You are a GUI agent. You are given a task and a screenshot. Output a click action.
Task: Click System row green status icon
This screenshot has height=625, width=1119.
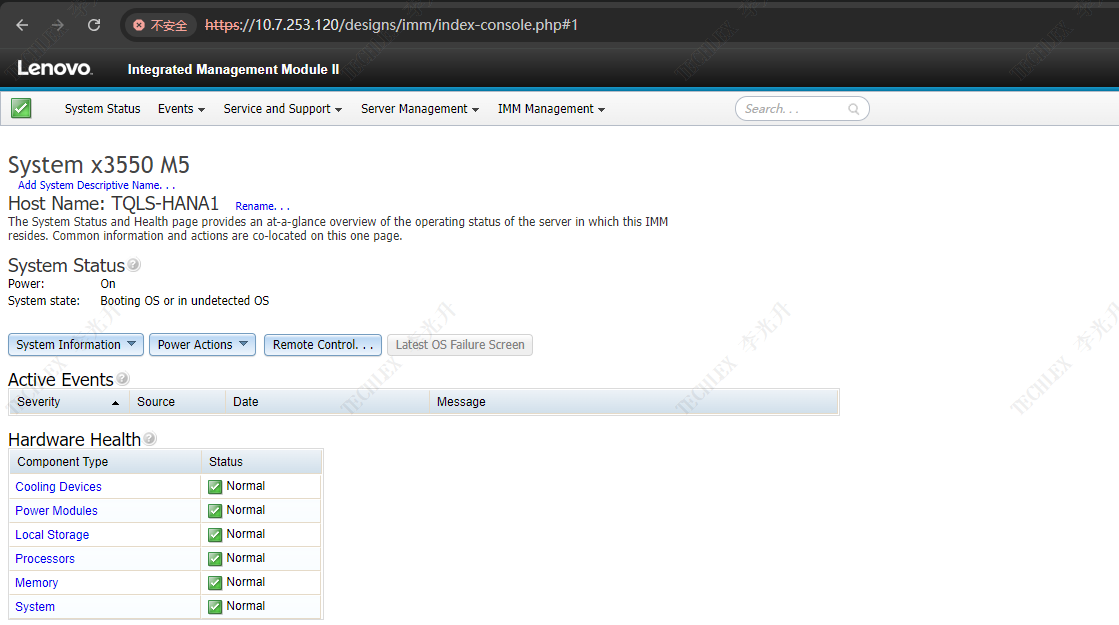pos(215,606)
